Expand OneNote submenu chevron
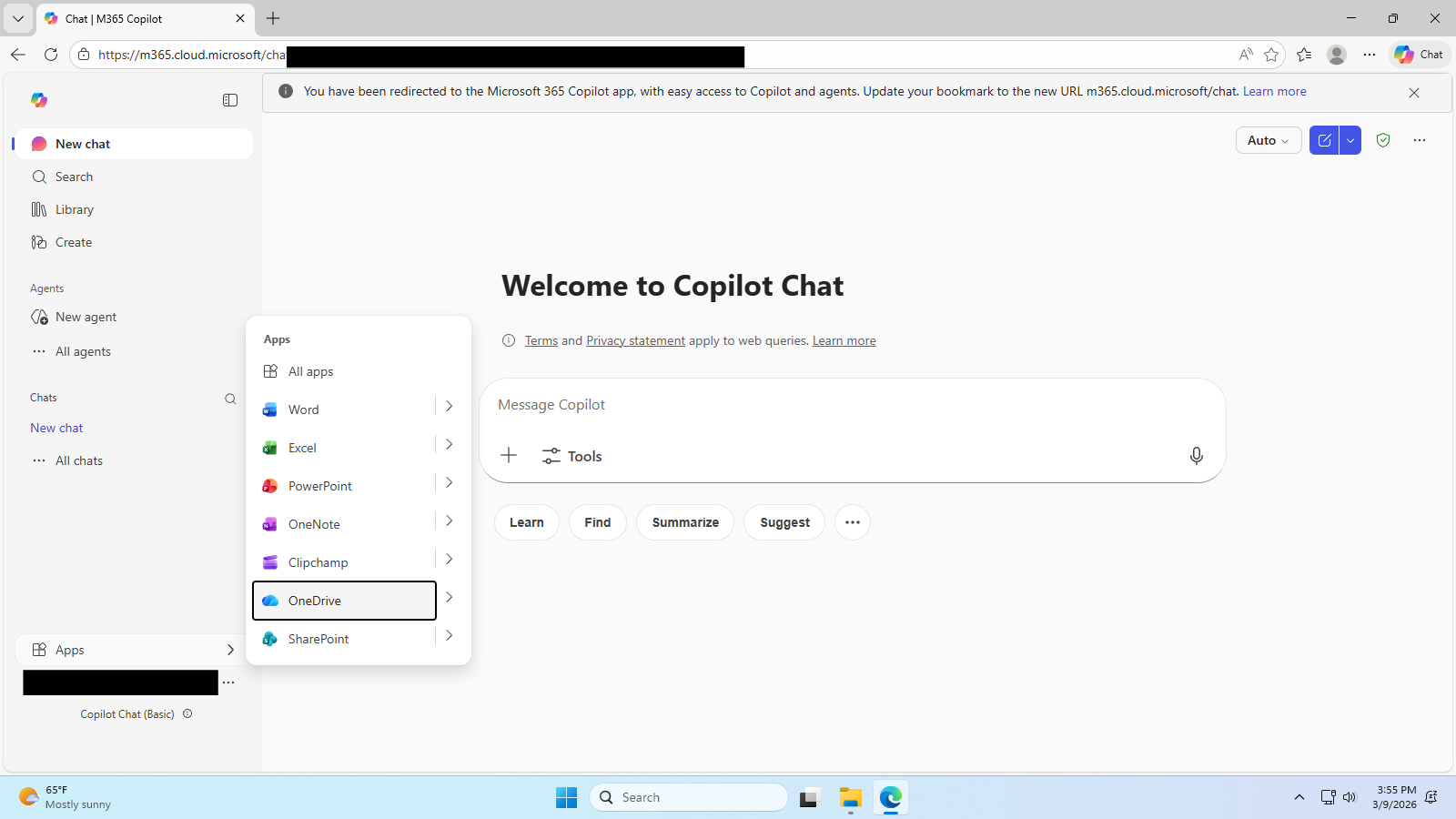The width and height of the screenshot is (1456, 819). point(450,521)
